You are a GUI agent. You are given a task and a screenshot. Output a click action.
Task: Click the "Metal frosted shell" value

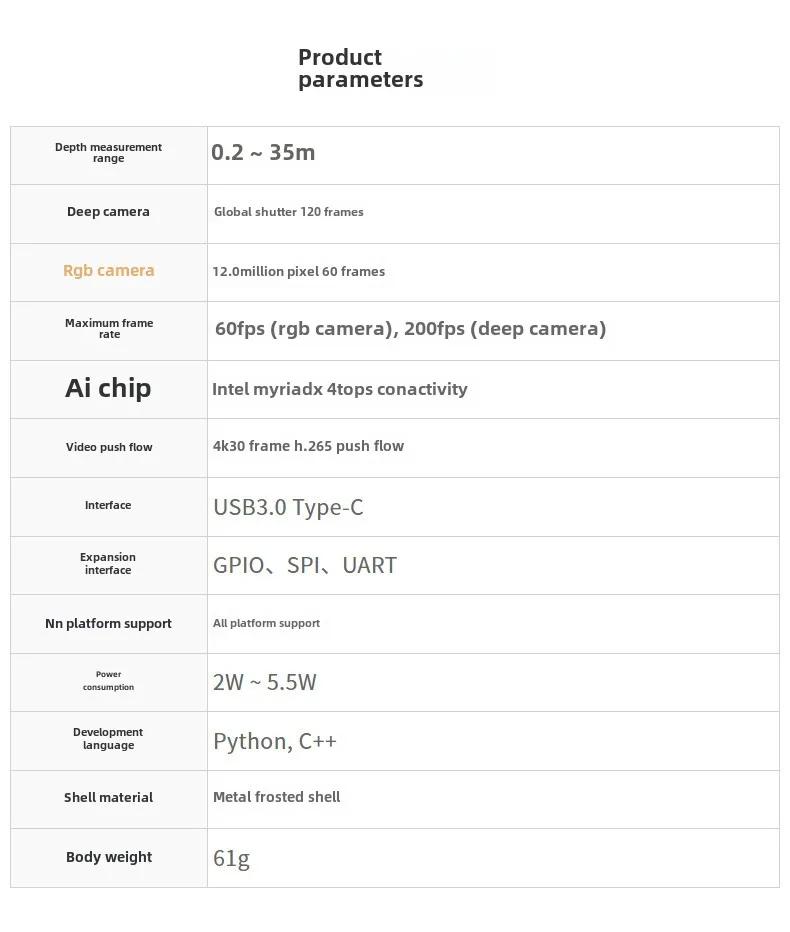(x=276, y=797)
